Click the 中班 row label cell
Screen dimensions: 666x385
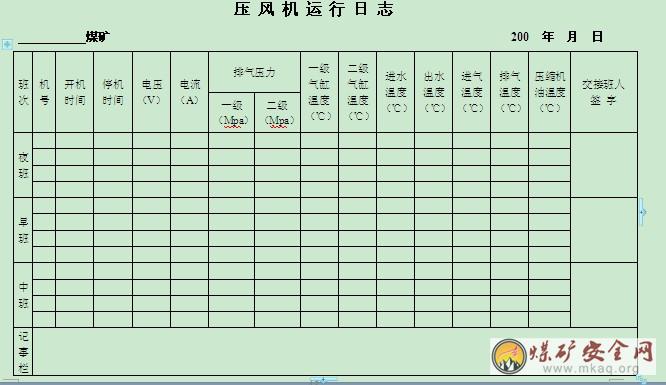click(23, 295)
